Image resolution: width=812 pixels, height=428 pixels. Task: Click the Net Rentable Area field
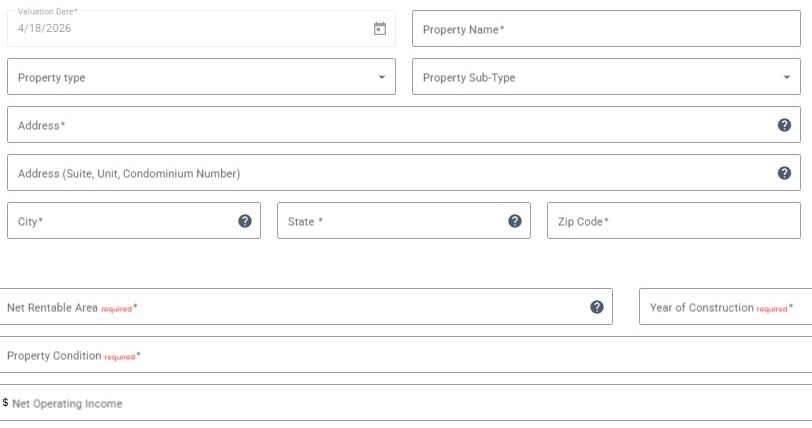pyautogui.click(x=290, y=307)
